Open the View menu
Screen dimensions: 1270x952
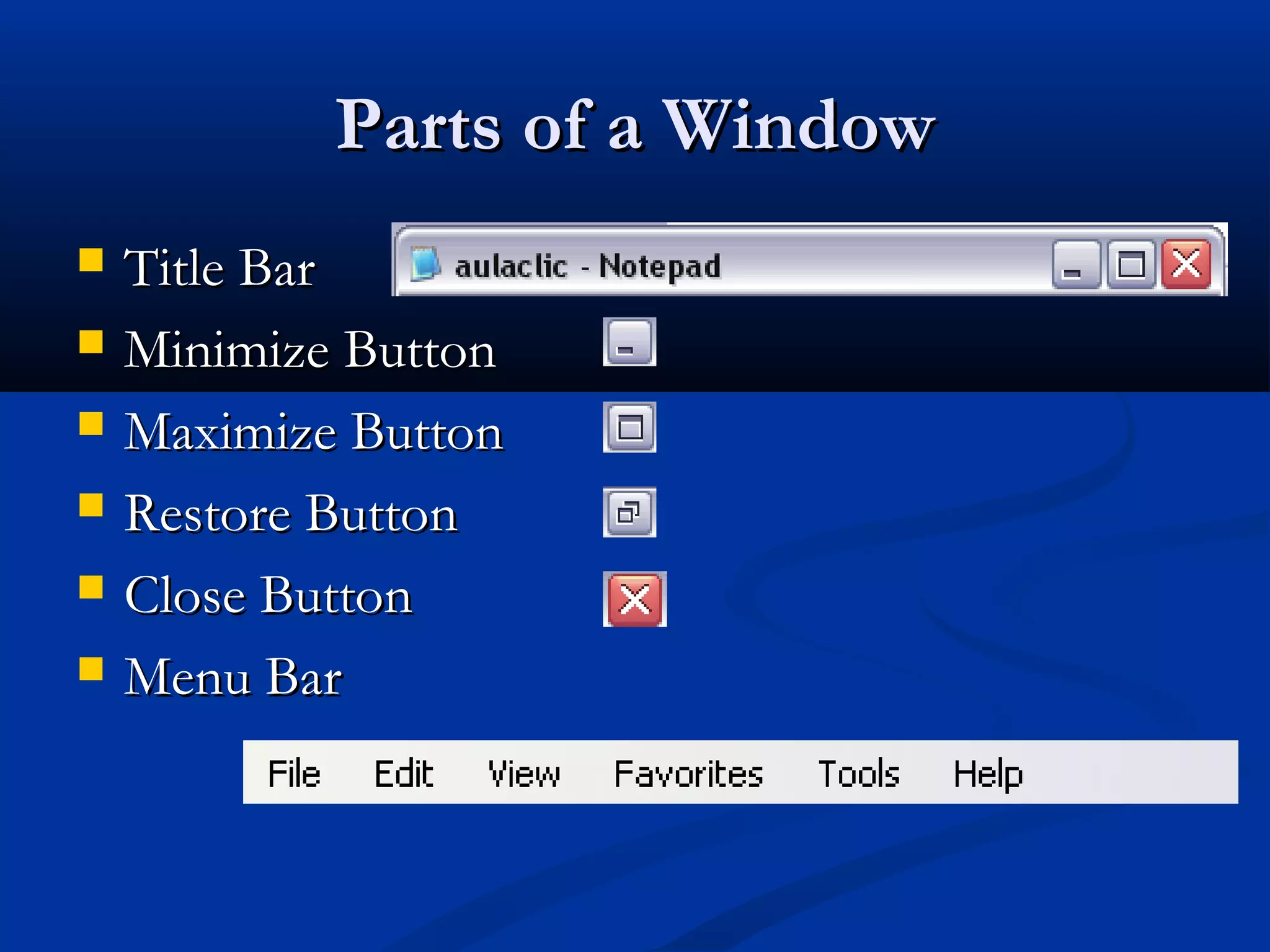tap(524, 773)
